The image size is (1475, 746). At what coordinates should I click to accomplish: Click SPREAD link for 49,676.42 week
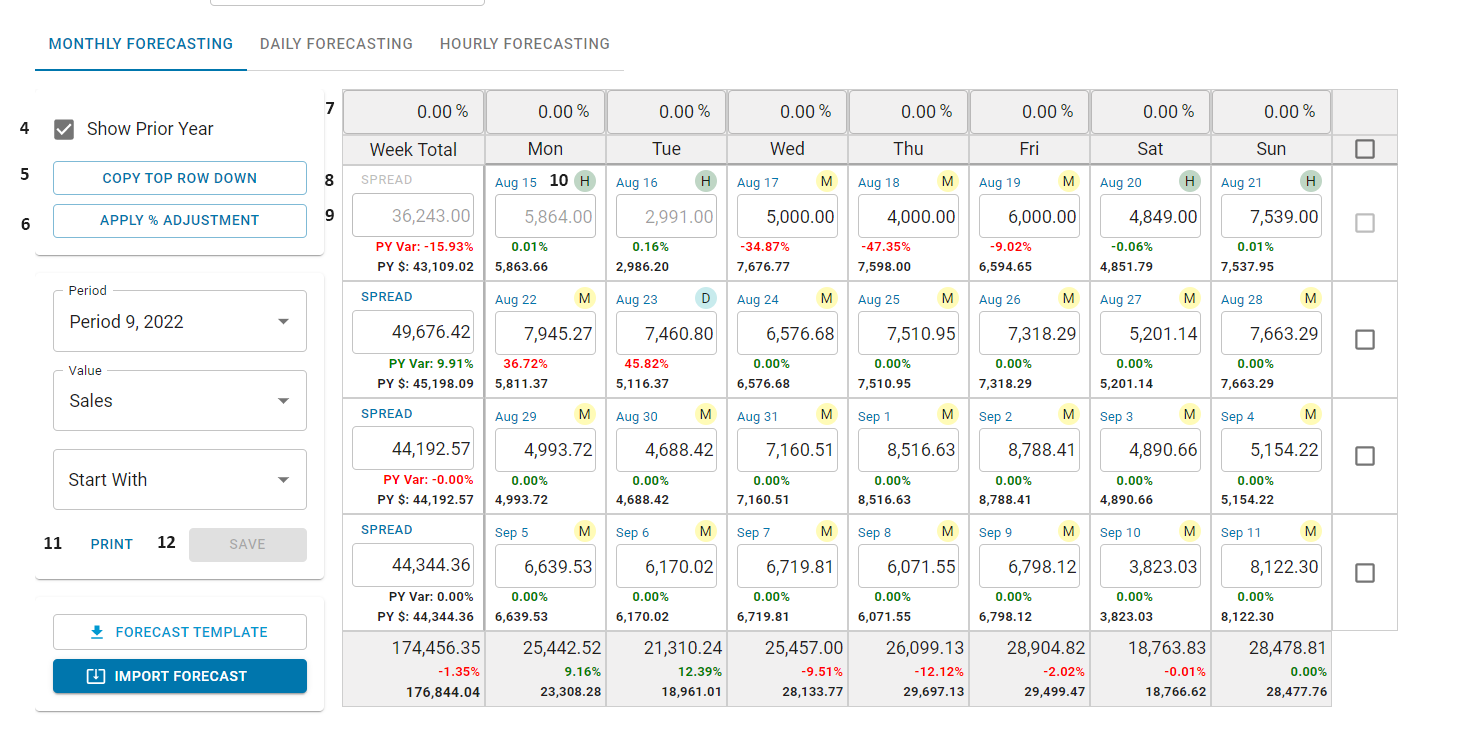click(386, 297)
